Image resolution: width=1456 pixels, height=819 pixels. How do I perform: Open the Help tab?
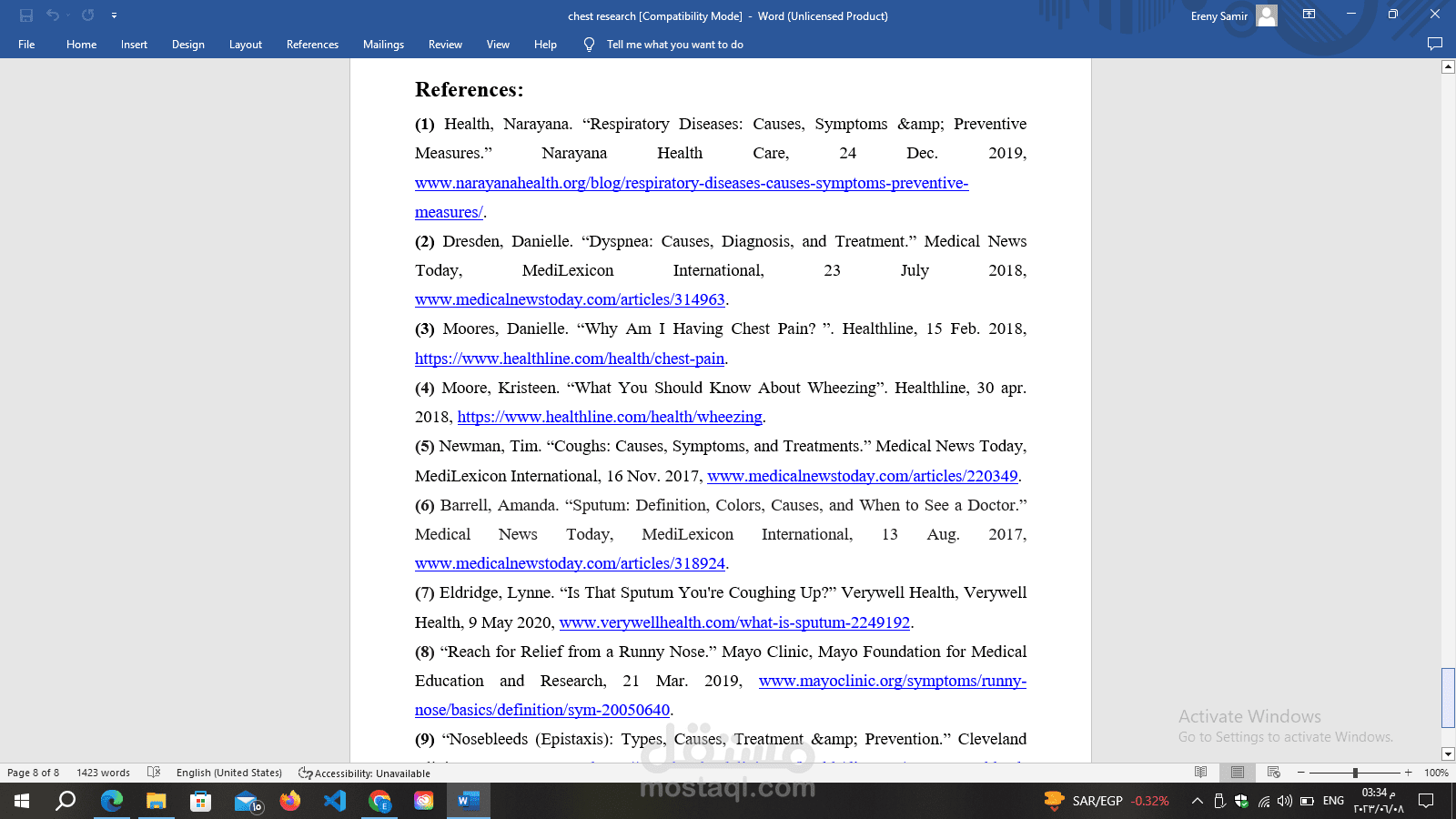click(x=545, y=45)
